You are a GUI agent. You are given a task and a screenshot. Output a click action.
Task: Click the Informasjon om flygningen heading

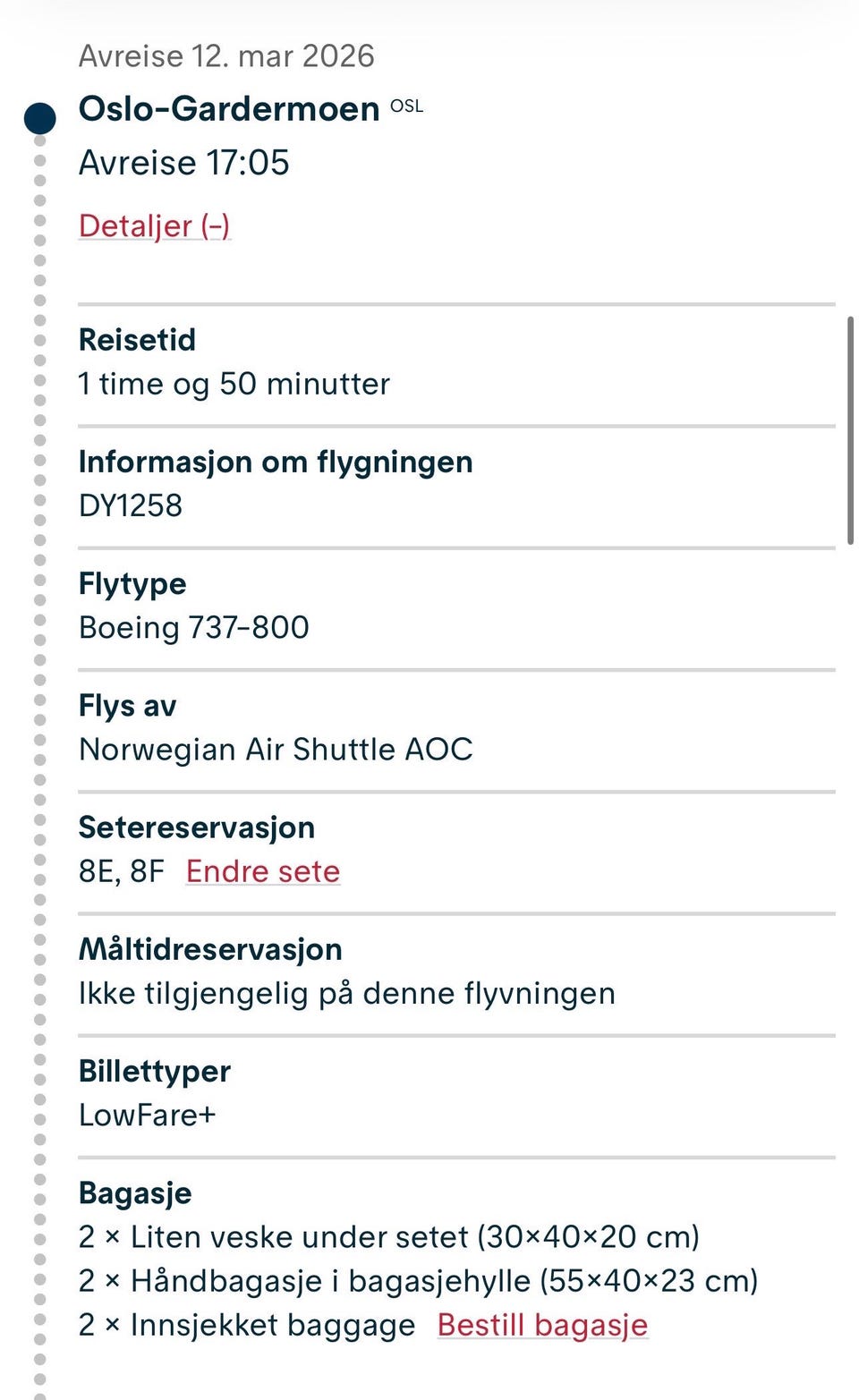click(x=276, y=462)
